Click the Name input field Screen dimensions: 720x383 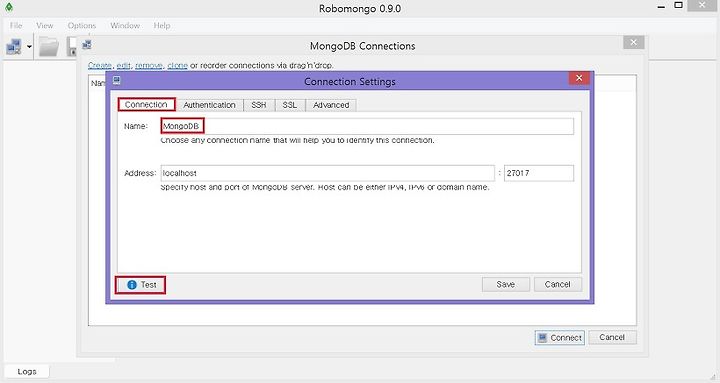(367, 126)
